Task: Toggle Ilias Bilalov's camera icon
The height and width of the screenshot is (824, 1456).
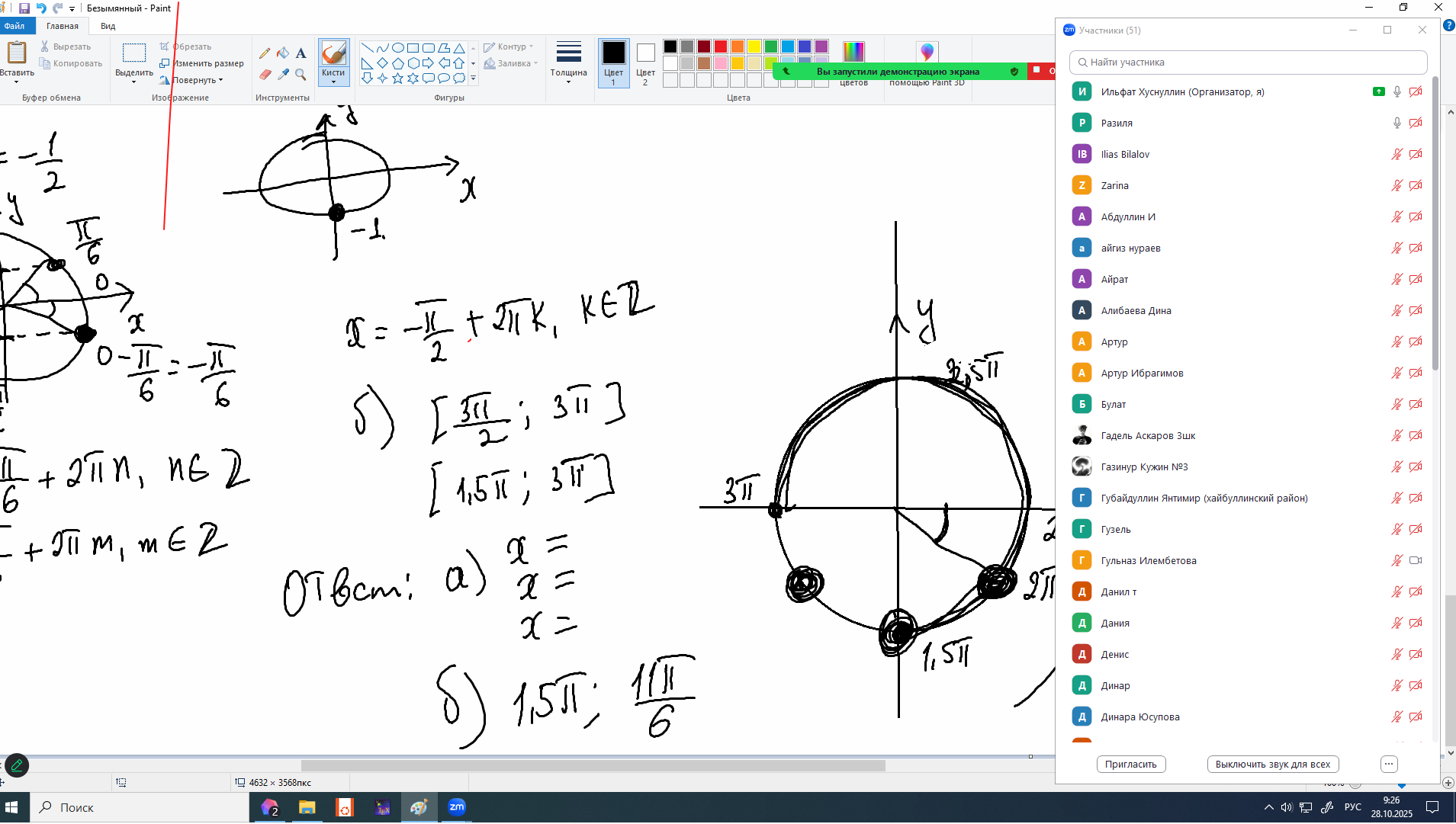Action: [x=1416, y=154]
